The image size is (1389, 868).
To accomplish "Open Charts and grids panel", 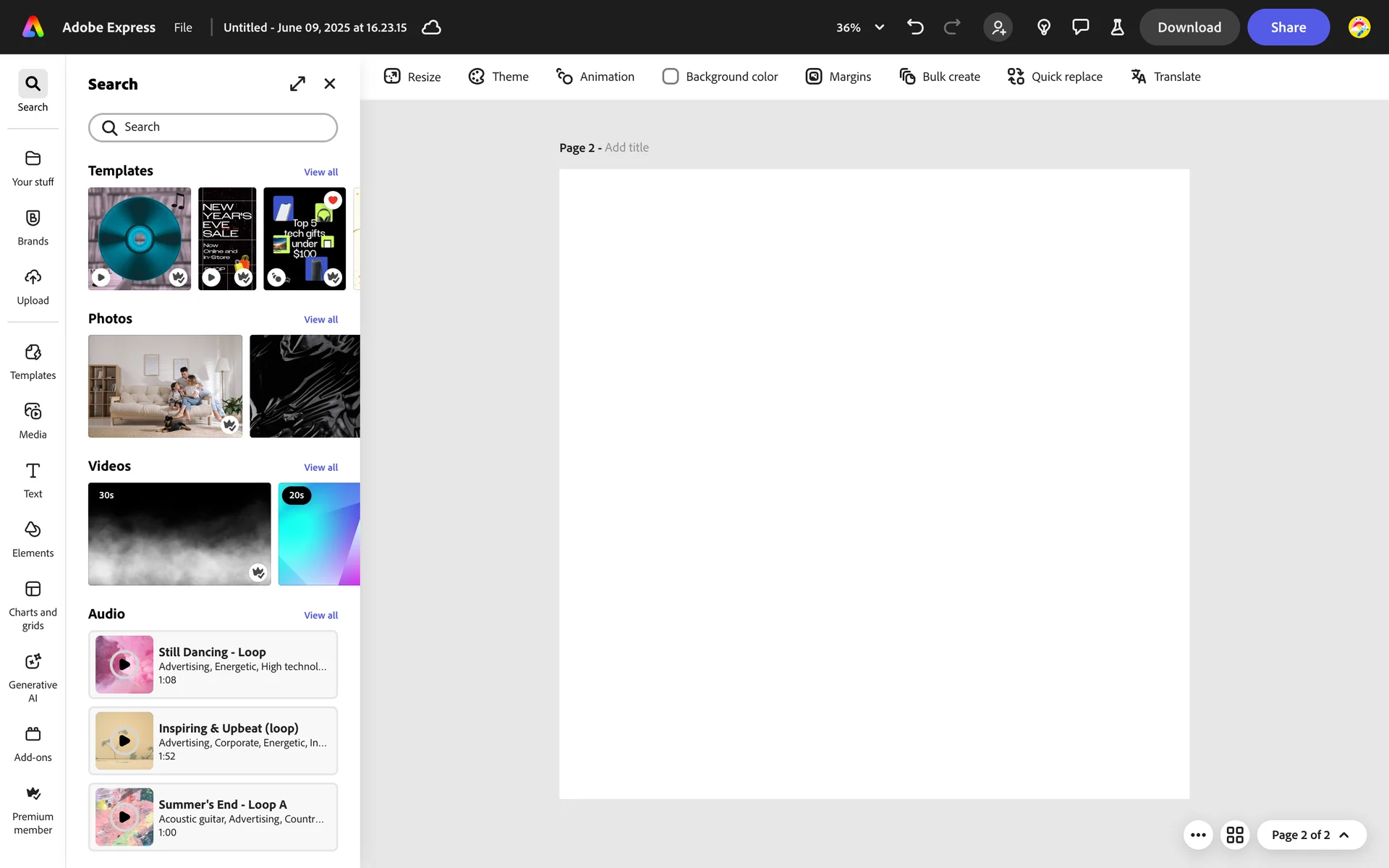I will 33,605.
